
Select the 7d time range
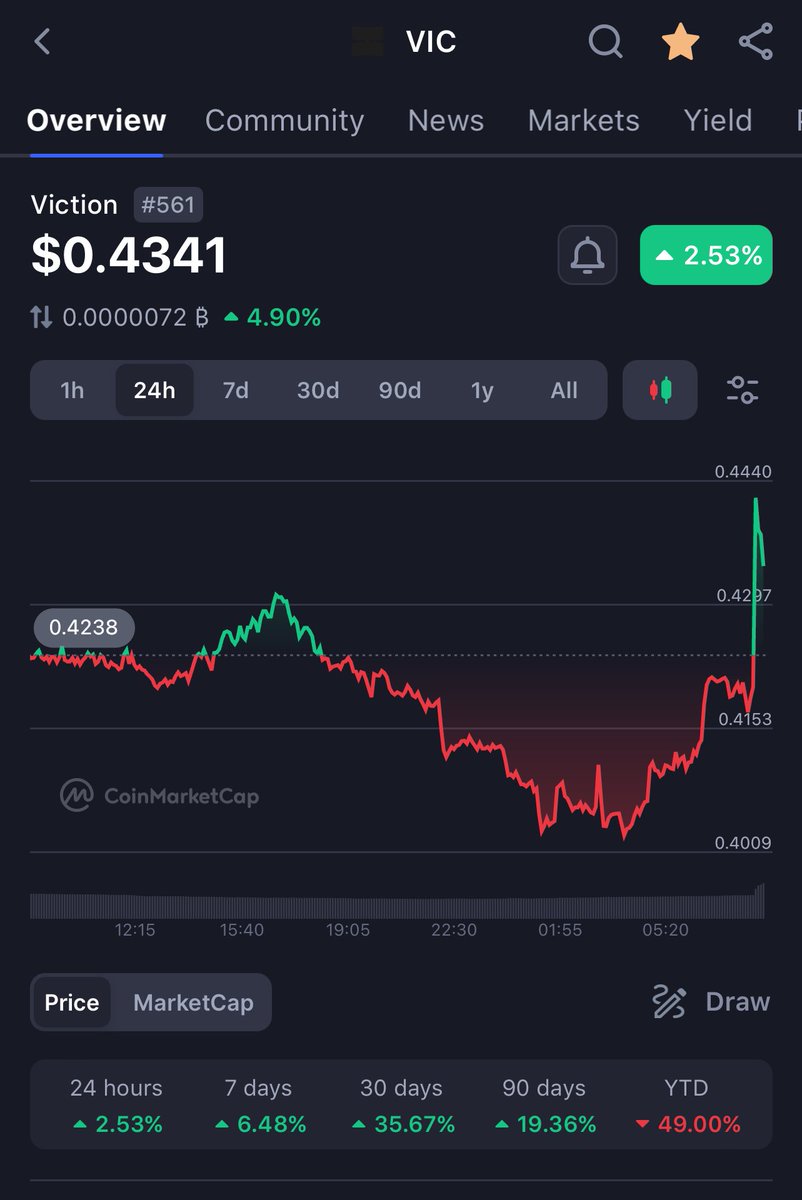(x=236, y=390)
